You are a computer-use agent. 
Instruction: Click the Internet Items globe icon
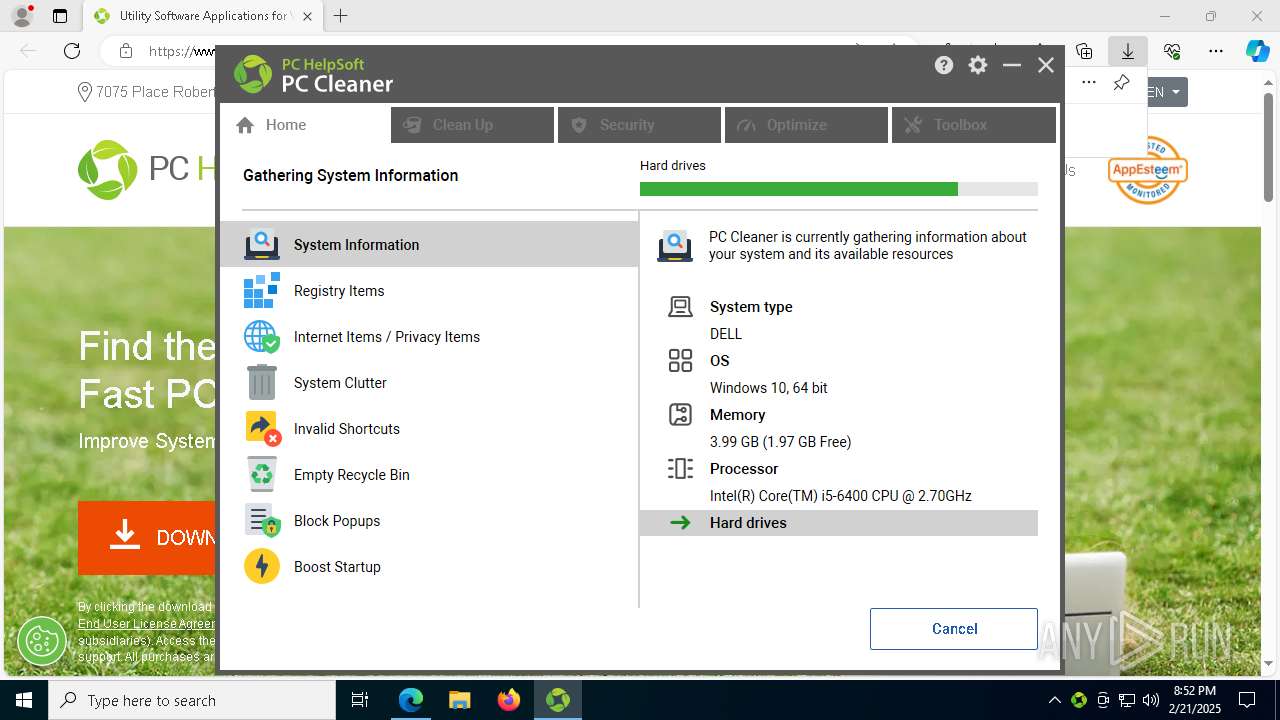click(x=262, y=336)
